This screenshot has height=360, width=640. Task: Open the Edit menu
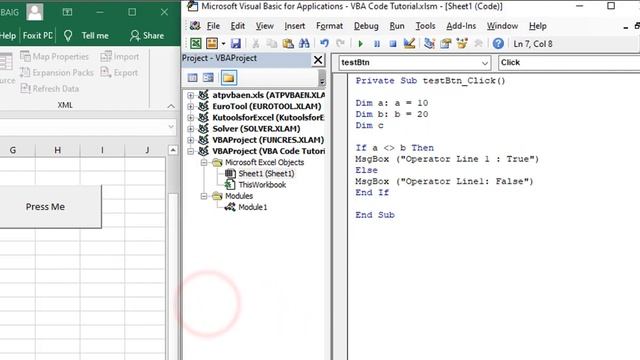pyautogui.click(x=238, y=26)
